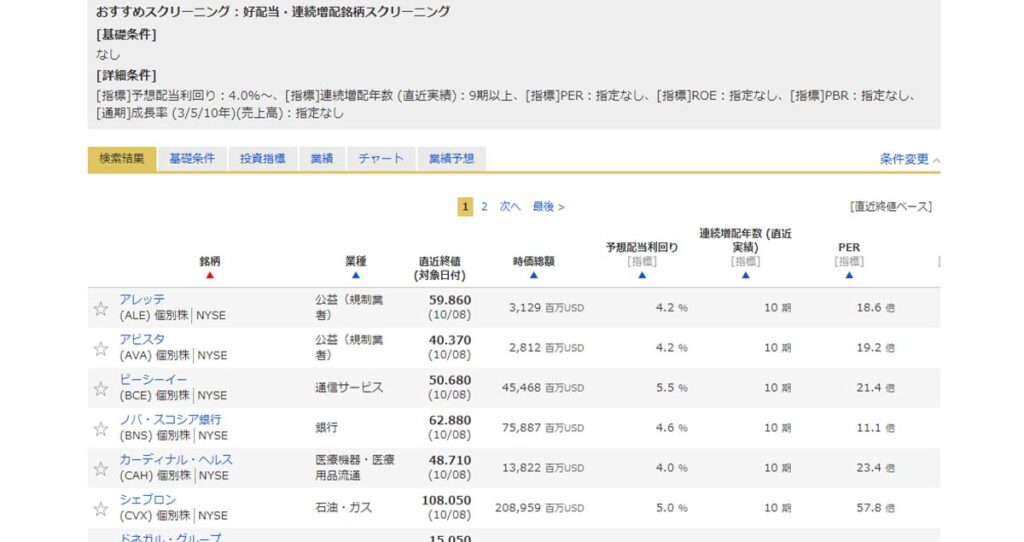Screen dimensions: 1024x542
Task: Open アレッテ stock link
Action: pyautogui.click(x=142, y=299)
